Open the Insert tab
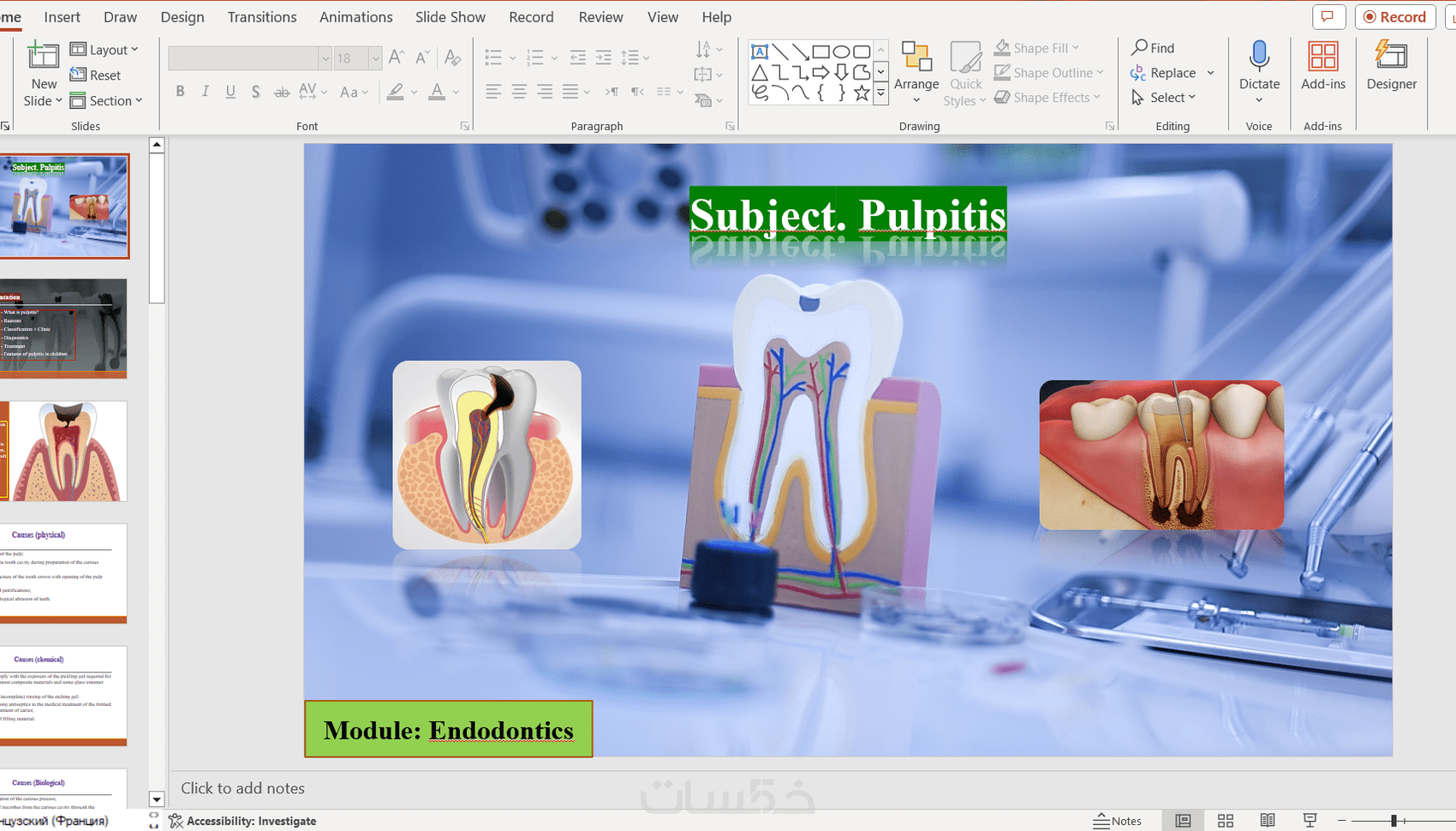The width and height of the screenshot is (1456, 831). (63, 17)
